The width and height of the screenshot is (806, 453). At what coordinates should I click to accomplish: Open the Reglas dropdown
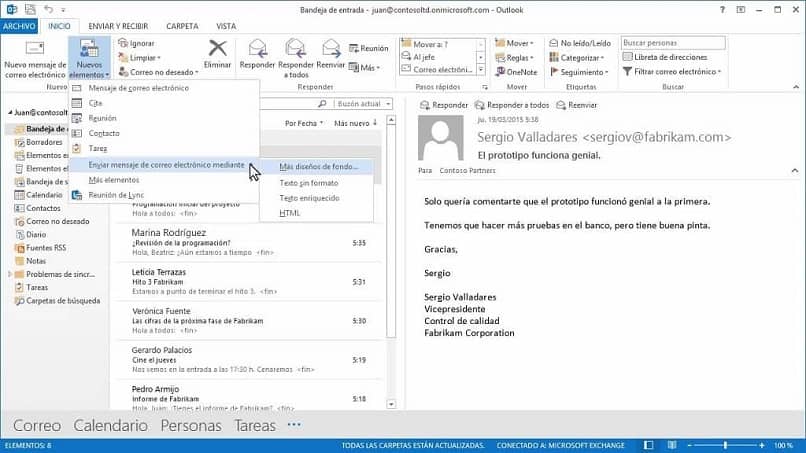coord(515,58)
